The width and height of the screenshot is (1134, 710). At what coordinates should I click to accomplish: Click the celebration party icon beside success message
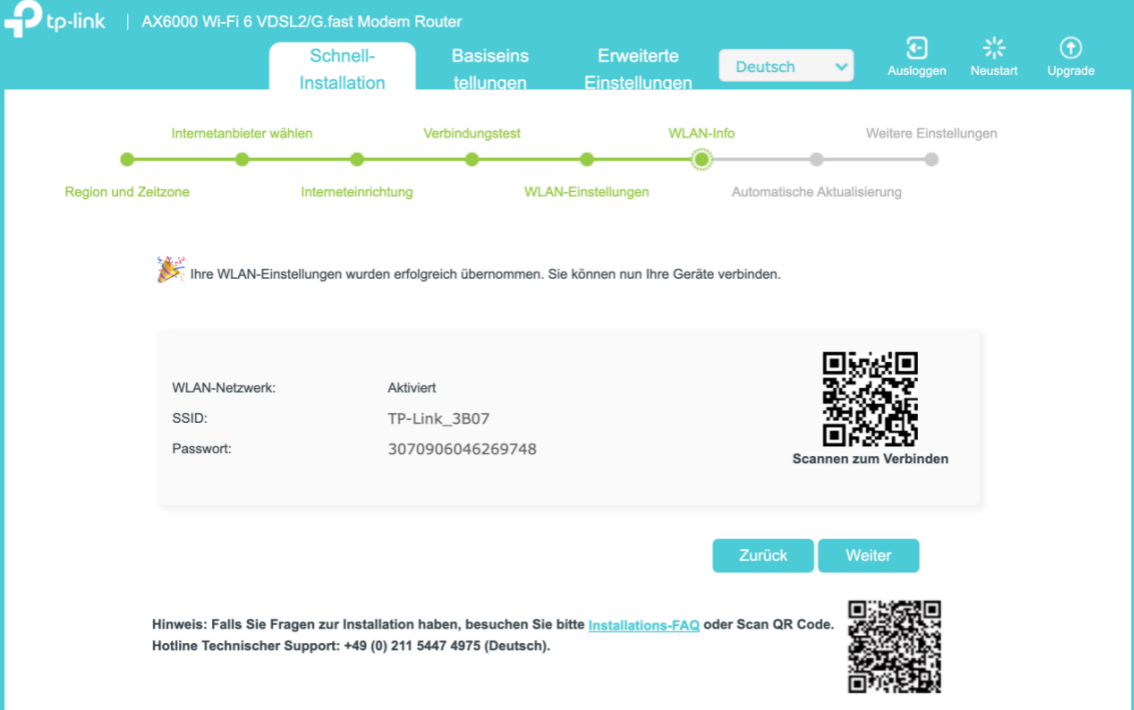(170, 270)
